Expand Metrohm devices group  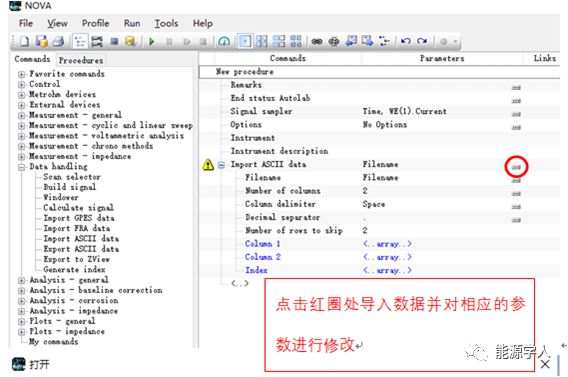[22, 95]
